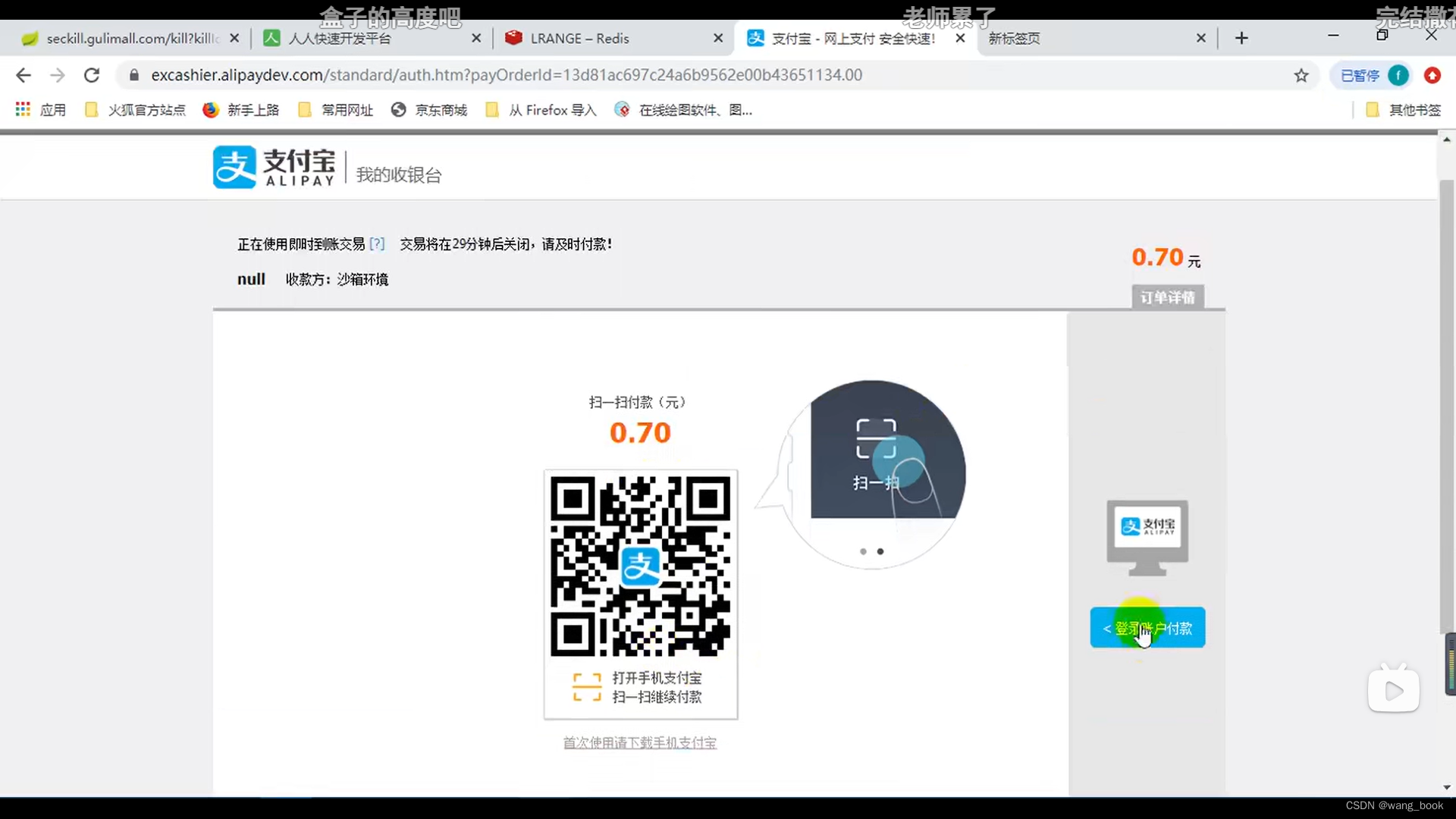
Task: Click the Alipay payment QR code
Action: pyautogui.click(x=641, y=566)
